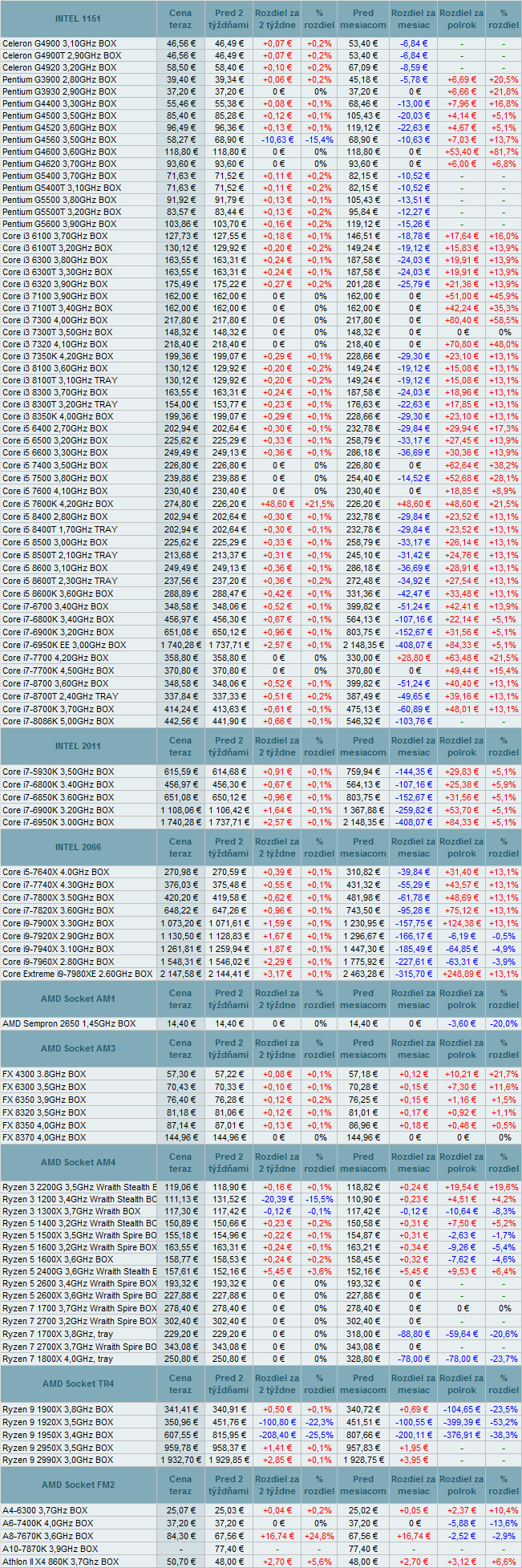Click Pred mesiacom header in INTEL 2066 section
This screenshot has width=522, height=1568.
pyautogui.click(x=363, y=847)
